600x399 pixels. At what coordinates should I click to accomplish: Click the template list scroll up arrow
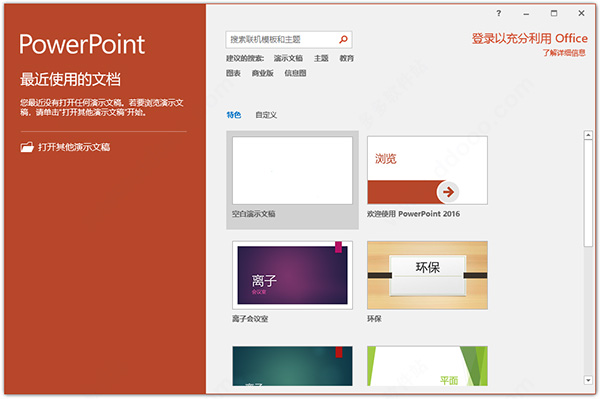(588, 135)
